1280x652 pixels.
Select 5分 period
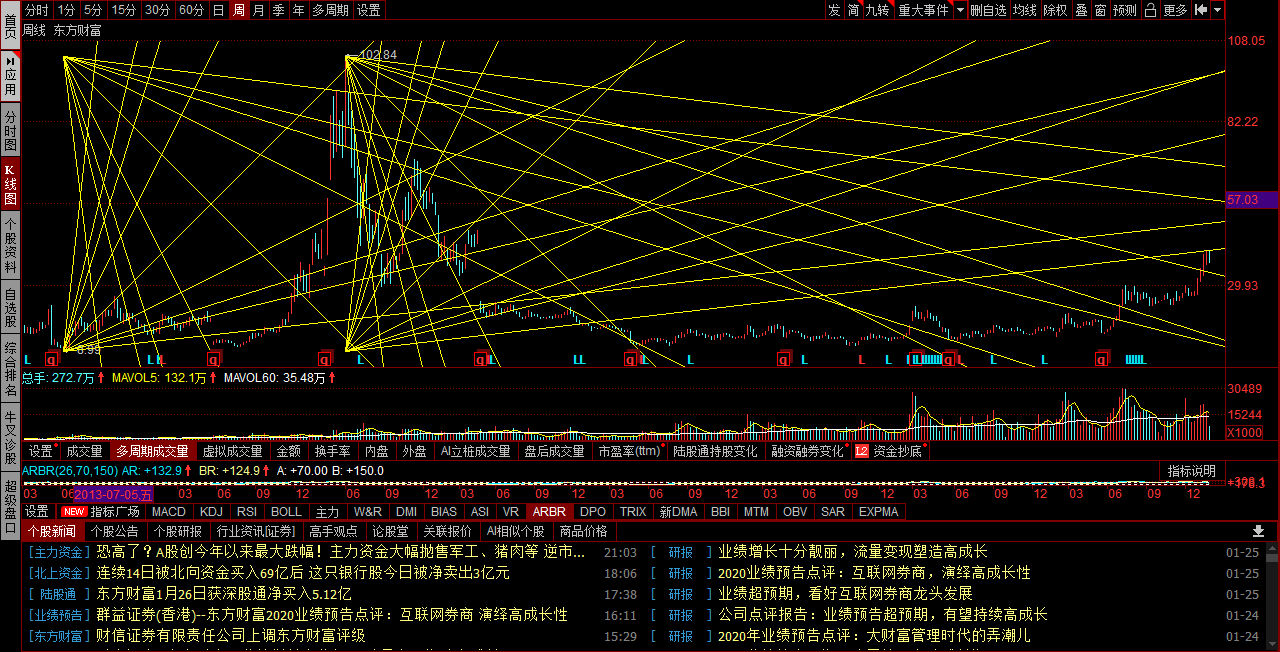click(x=93, y=10)
